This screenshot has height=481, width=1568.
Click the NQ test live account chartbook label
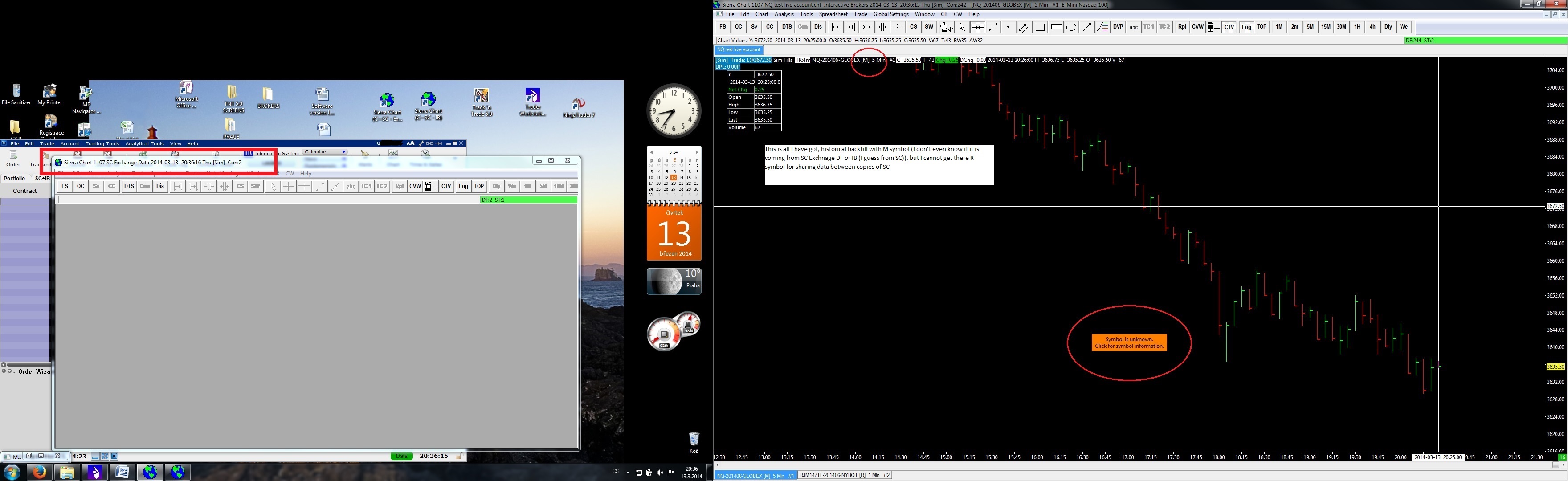coord(739,50)
